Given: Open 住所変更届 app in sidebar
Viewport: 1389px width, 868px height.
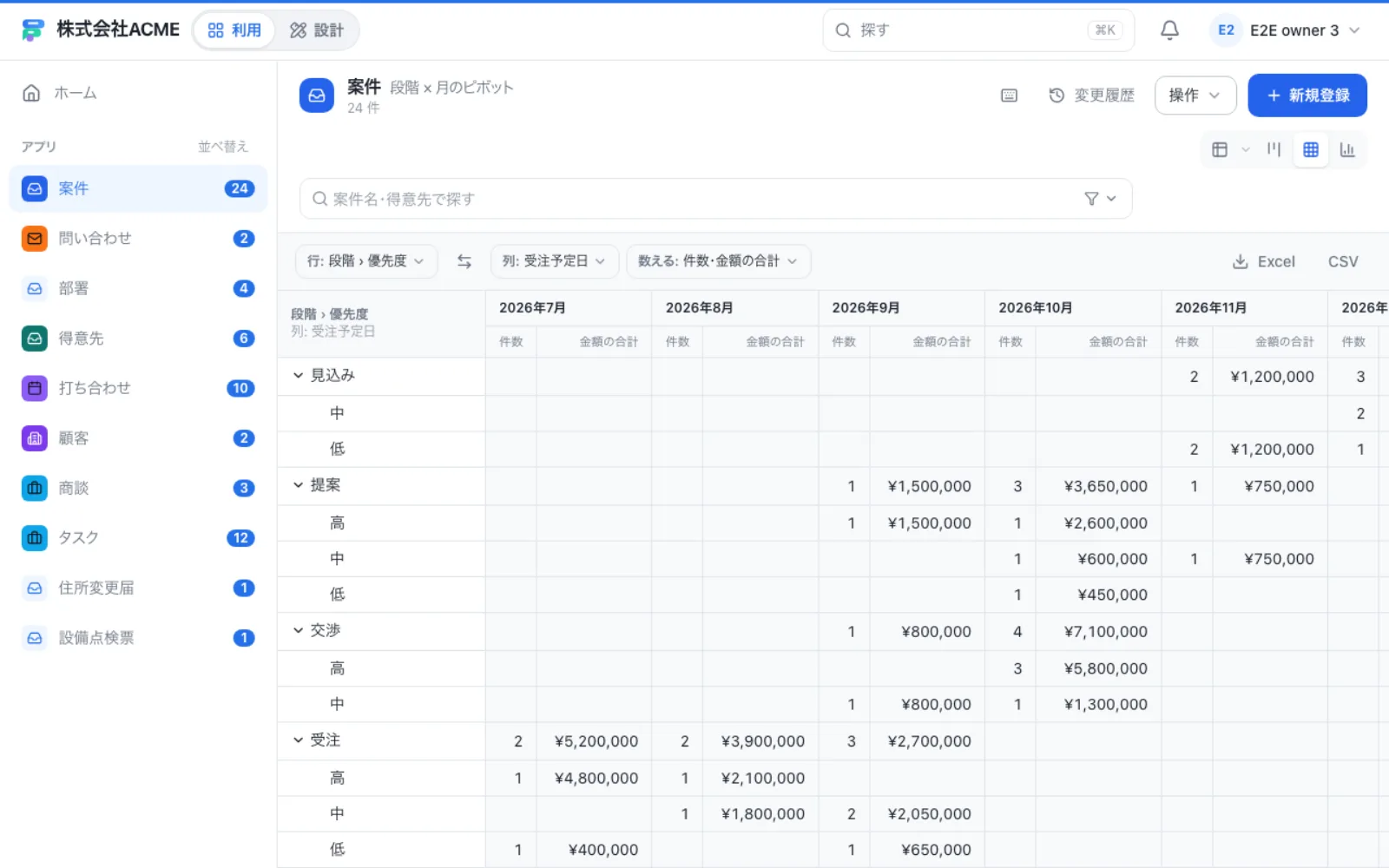Looking at the screenshot, I should (138, 588).
